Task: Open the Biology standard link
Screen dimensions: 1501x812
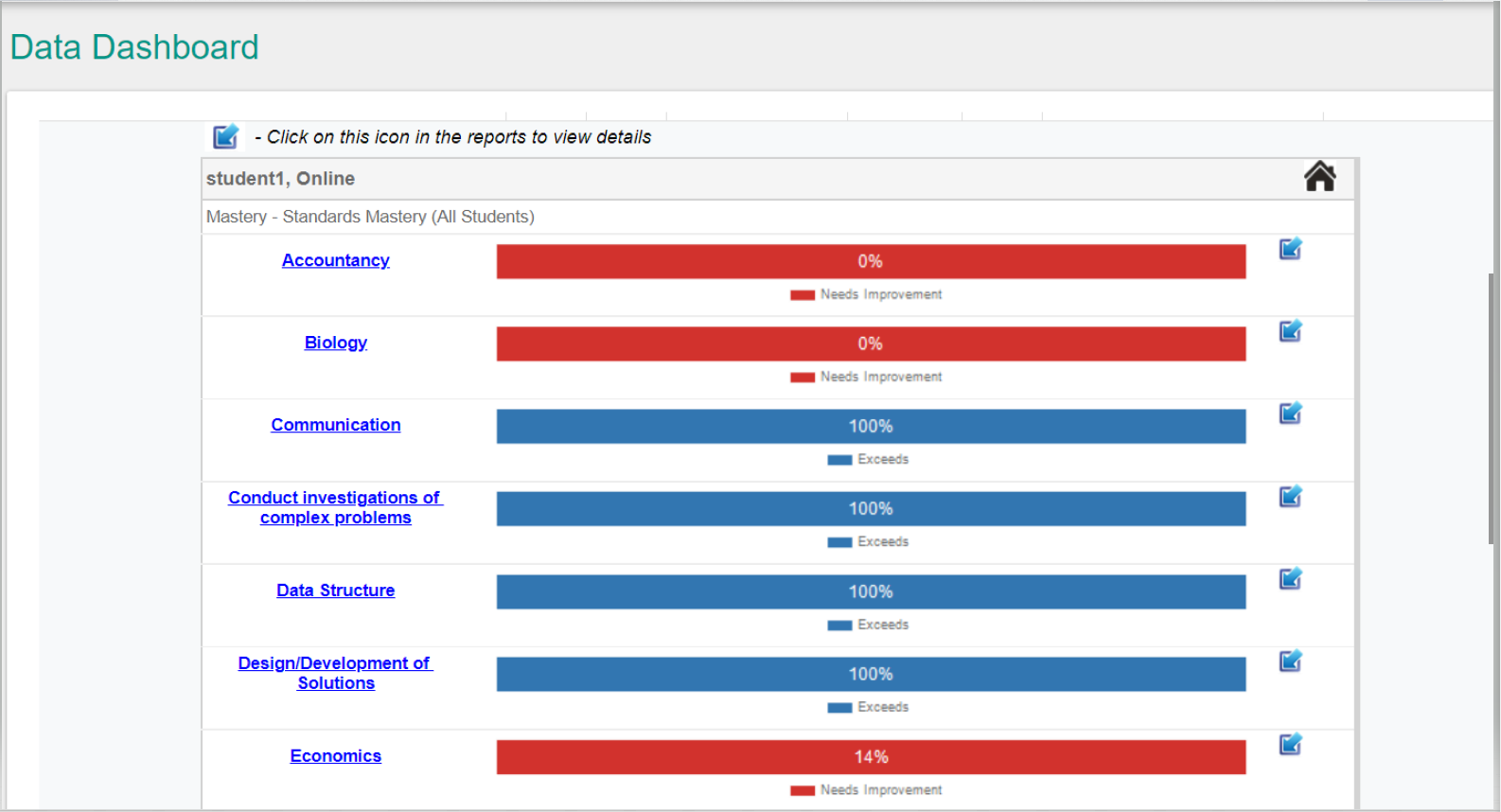Action: 335,343
